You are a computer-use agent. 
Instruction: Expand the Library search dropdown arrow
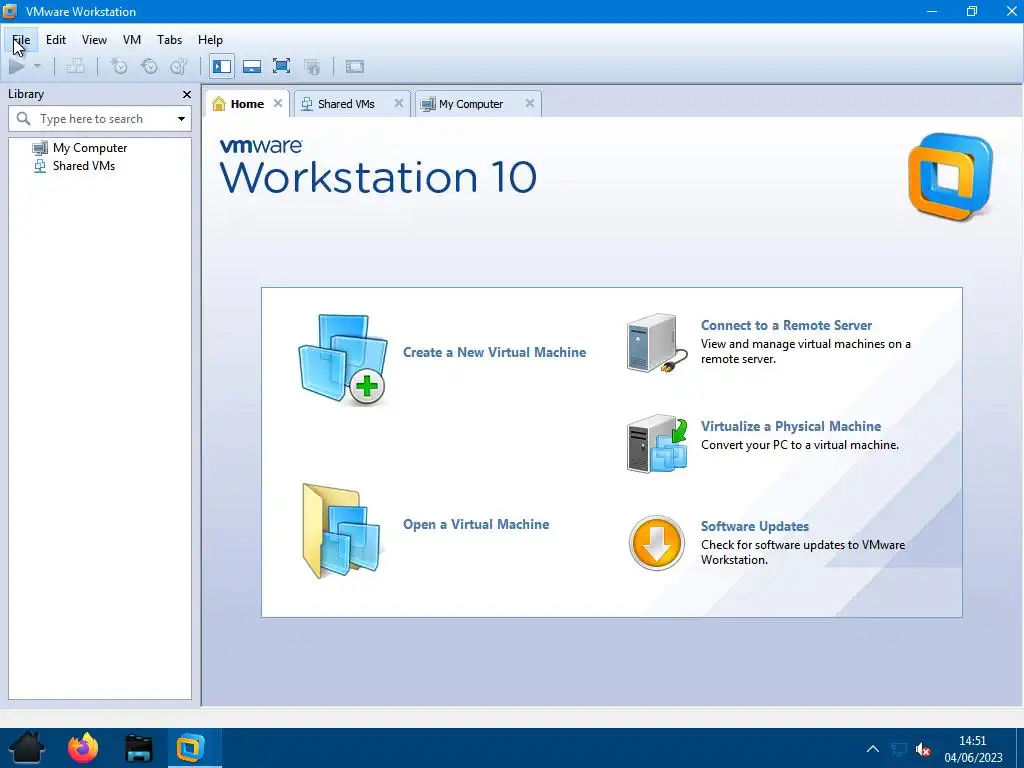pyautogui.click(x=181, y=119)
